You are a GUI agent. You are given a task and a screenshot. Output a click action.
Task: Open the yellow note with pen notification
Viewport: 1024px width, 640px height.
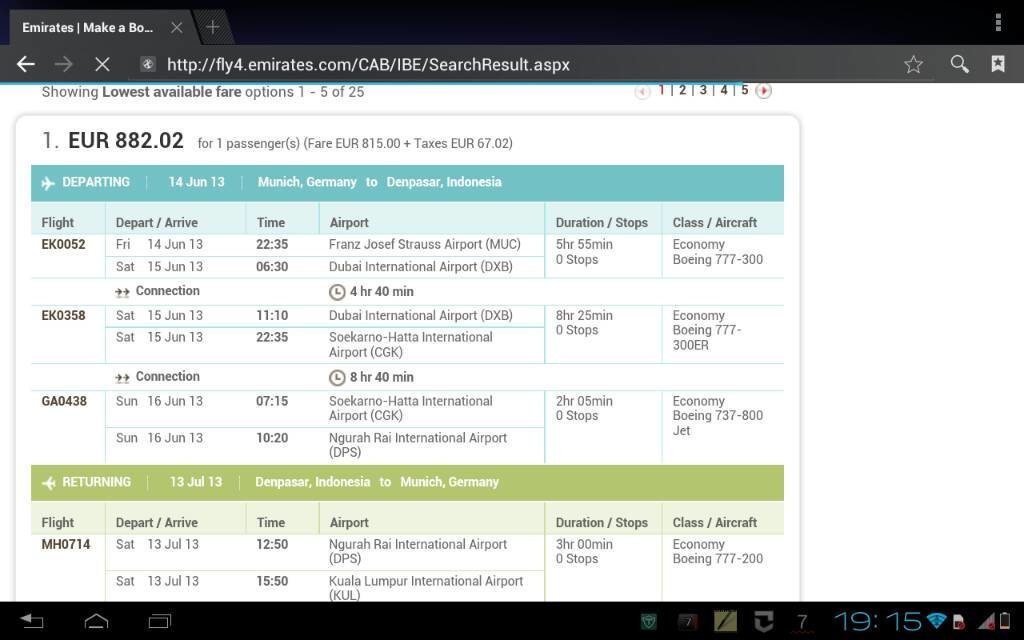coord(725,622)
